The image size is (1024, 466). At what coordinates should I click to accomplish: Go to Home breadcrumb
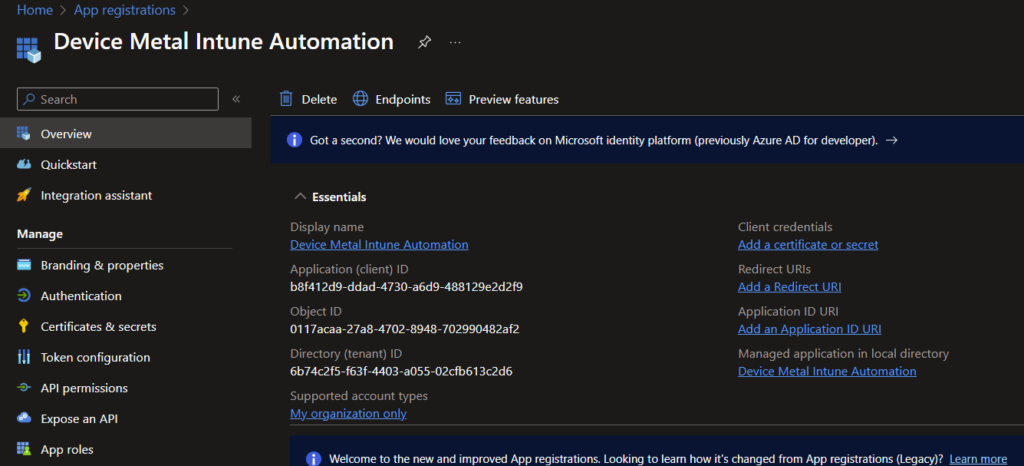pos(35,10)
